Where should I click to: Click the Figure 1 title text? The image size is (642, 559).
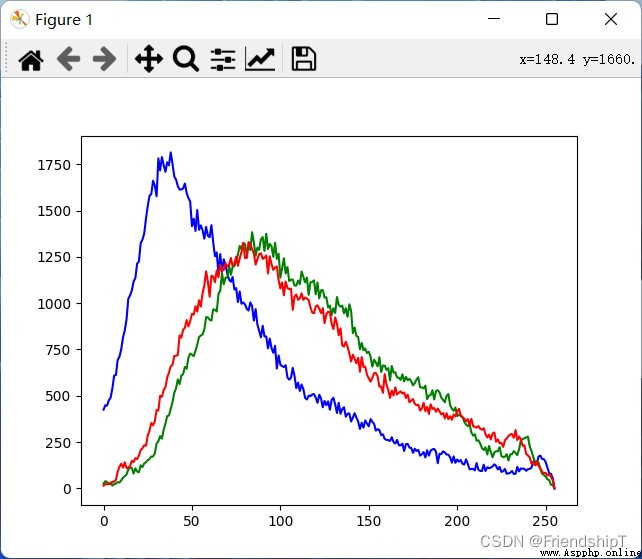[x=64, y=20]
